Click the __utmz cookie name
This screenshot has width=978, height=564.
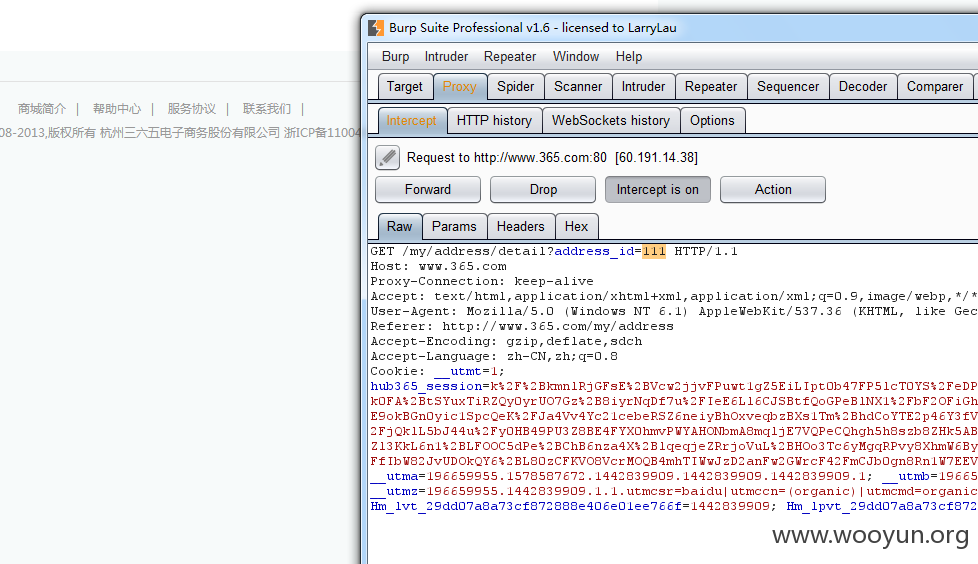[x=394, y=491]
